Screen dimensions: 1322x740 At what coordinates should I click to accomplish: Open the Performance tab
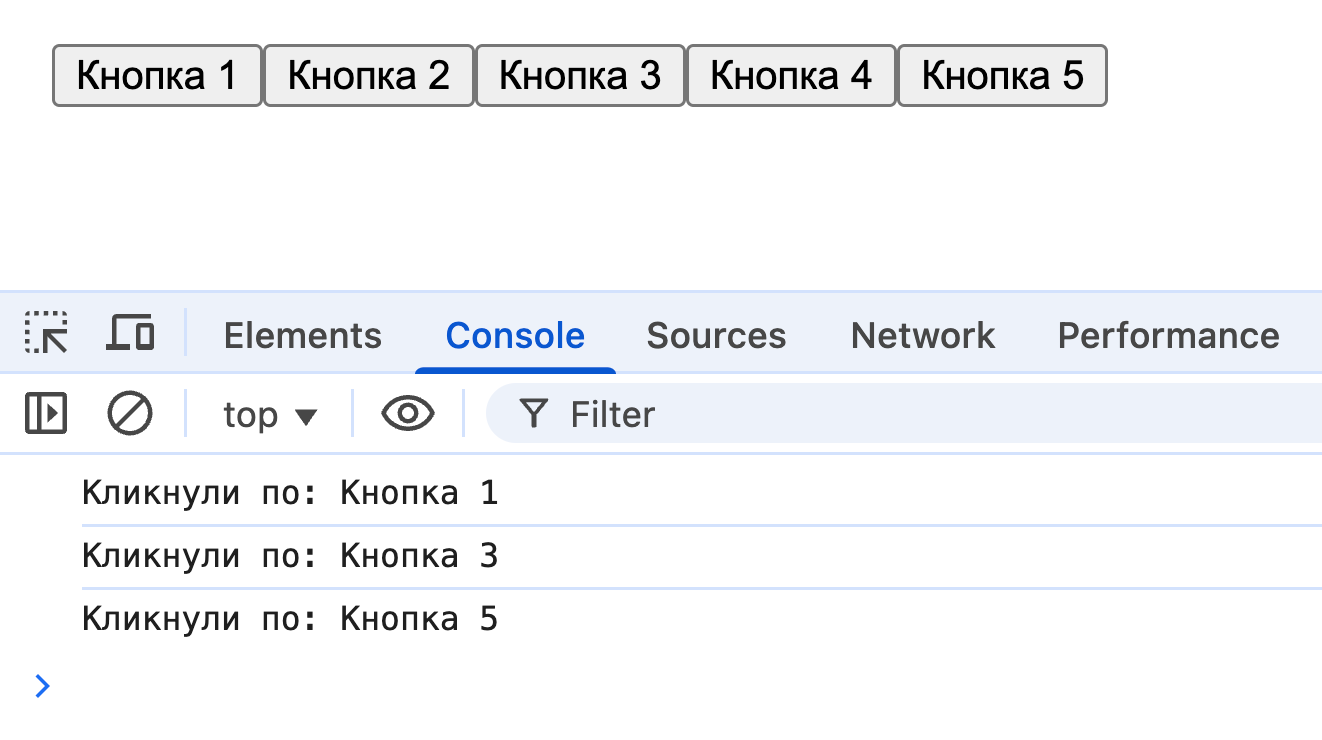1168,336
